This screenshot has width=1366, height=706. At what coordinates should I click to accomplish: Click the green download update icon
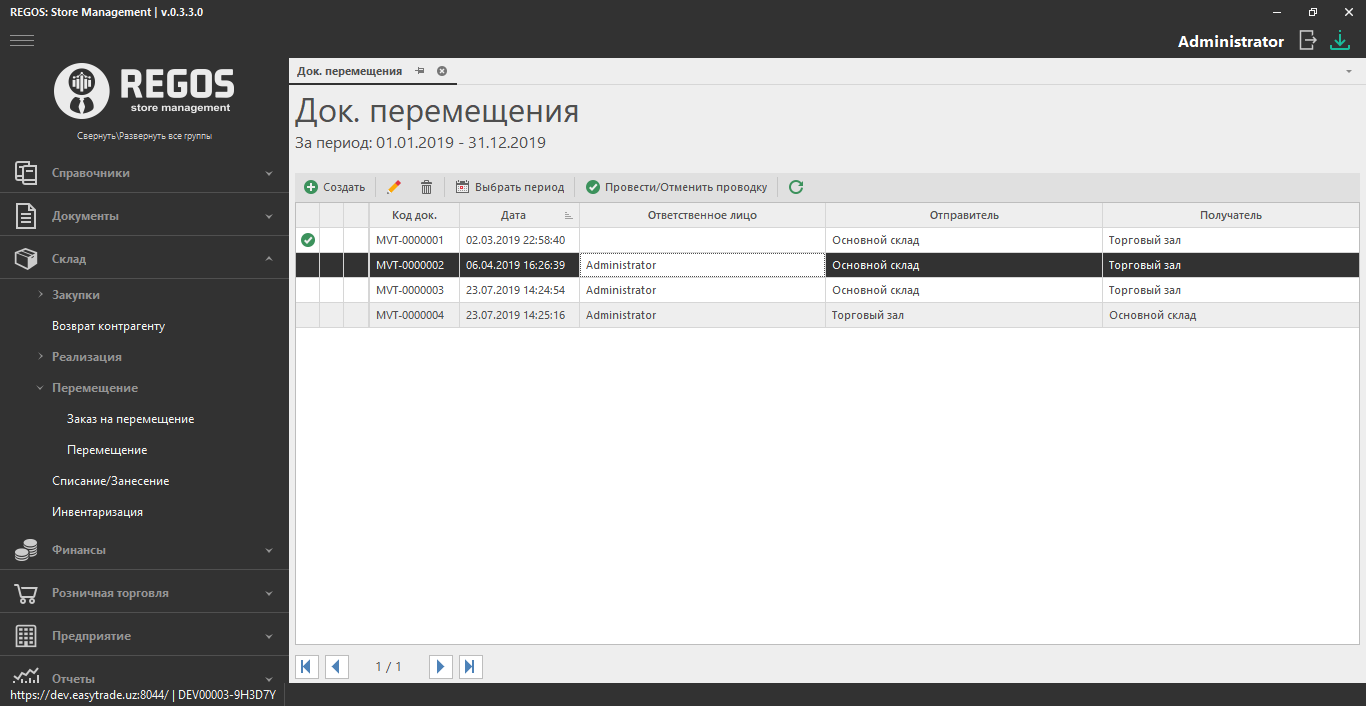1340,40
